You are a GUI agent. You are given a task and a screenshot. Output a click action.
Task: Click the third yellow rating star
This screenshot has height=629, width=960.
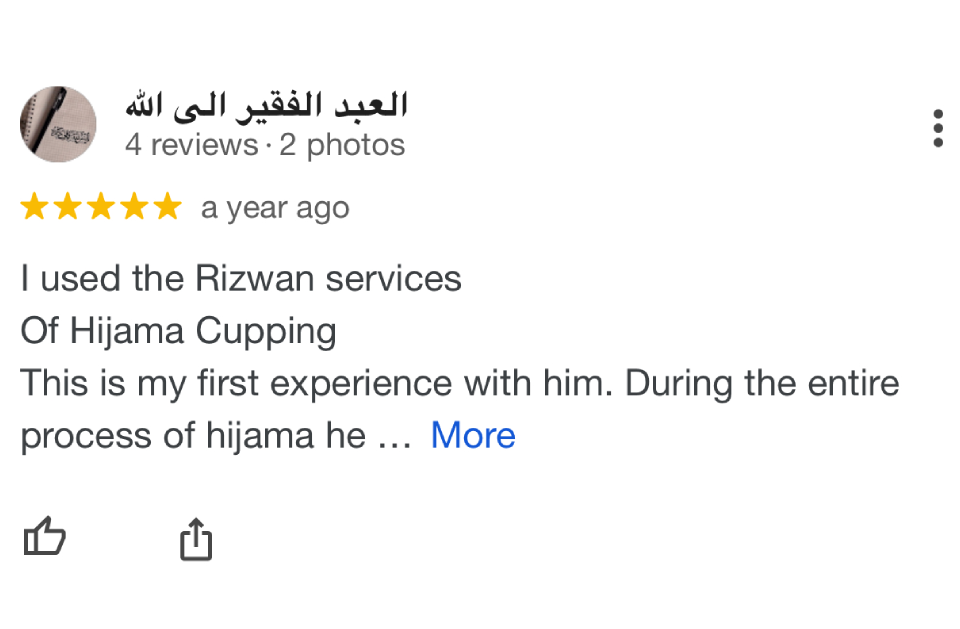pyautogui.click(x=101, y=206)
